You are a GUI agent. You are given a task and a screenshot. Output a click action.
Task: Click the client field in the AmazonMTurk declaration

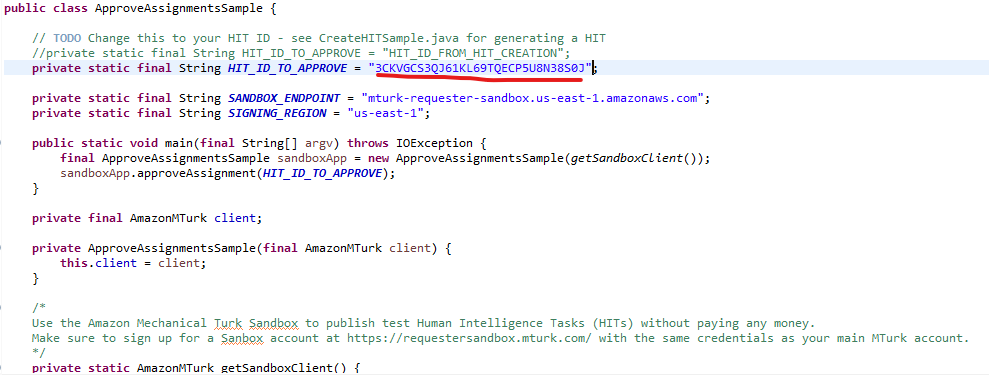point(235,219)
